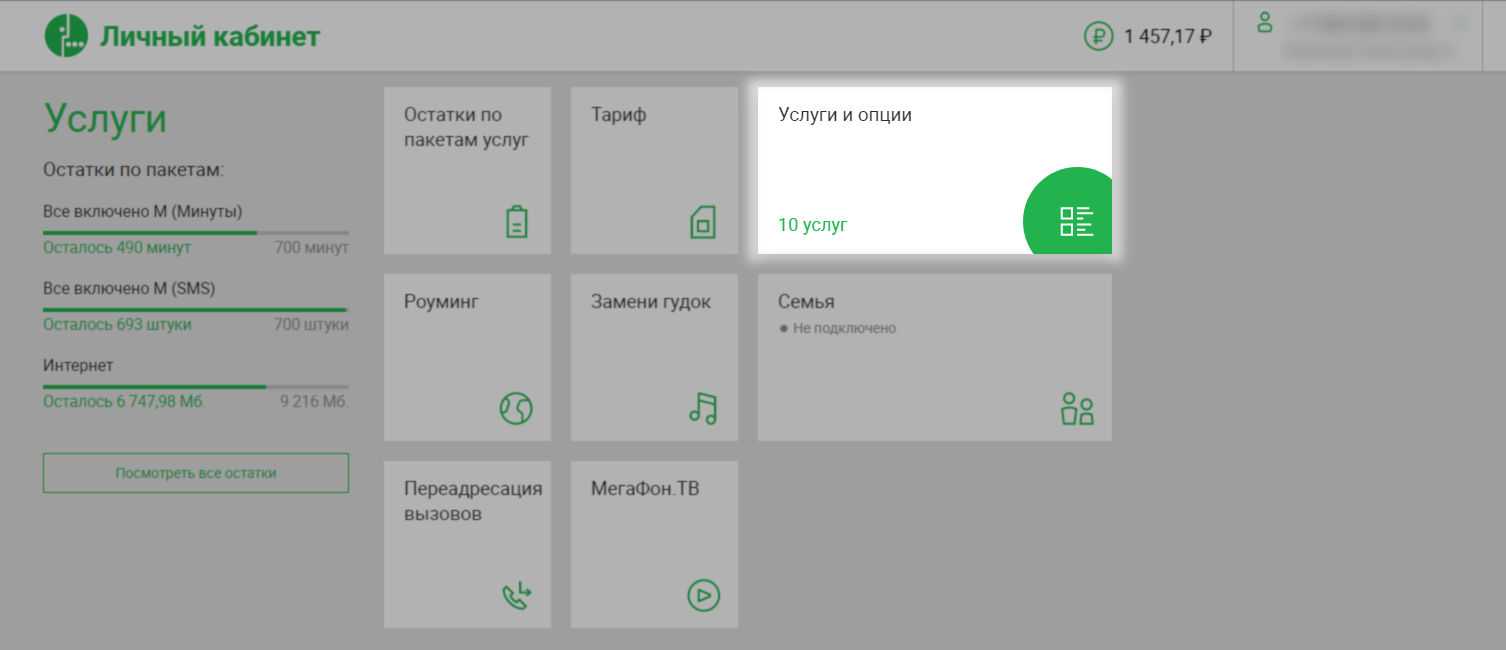The height and width of the screenshot is (650, 1506).
Task: Click the family people icon in Семья tile
Action: click(x=1076, y=409)
